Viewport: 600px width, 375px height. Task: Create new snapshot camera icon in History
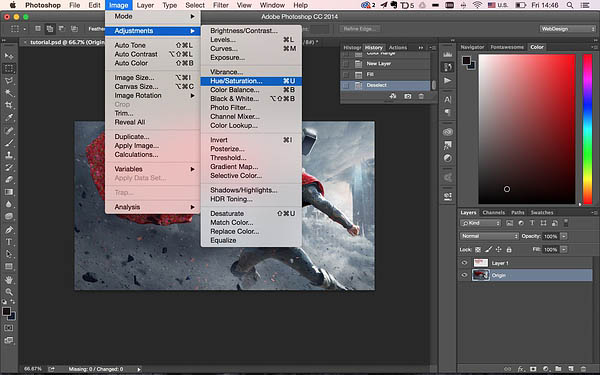(x=408, y=96)
